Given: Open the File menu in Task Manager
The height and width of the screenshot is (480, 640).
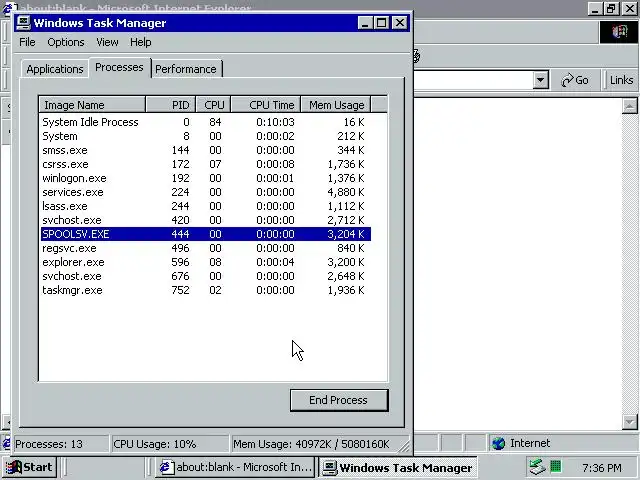Looking at the screenshot, I should (x=27, y=42).
